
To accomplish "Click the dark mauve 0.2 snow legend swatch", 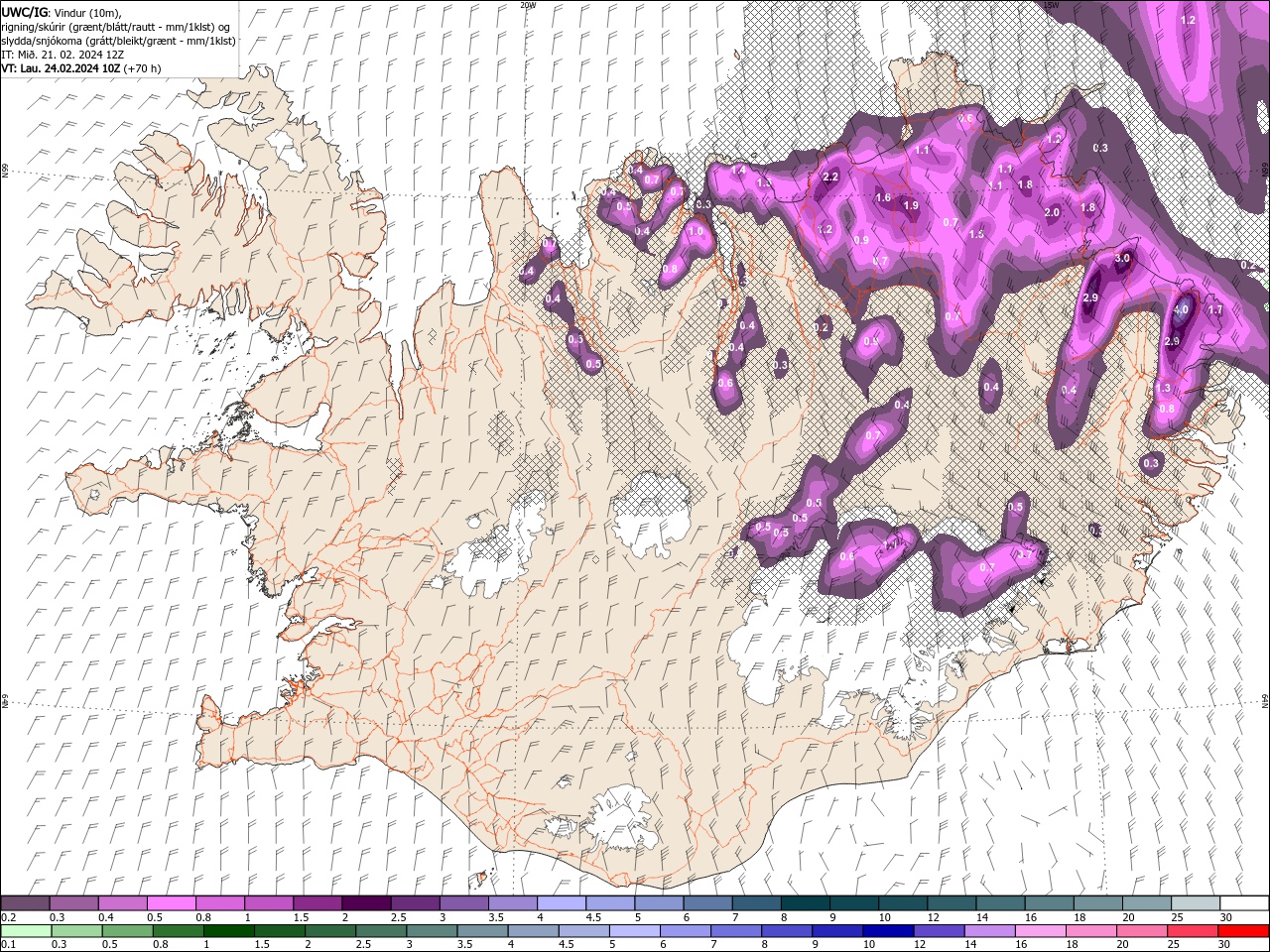I will pyautogui.click(x=25, y=903).
